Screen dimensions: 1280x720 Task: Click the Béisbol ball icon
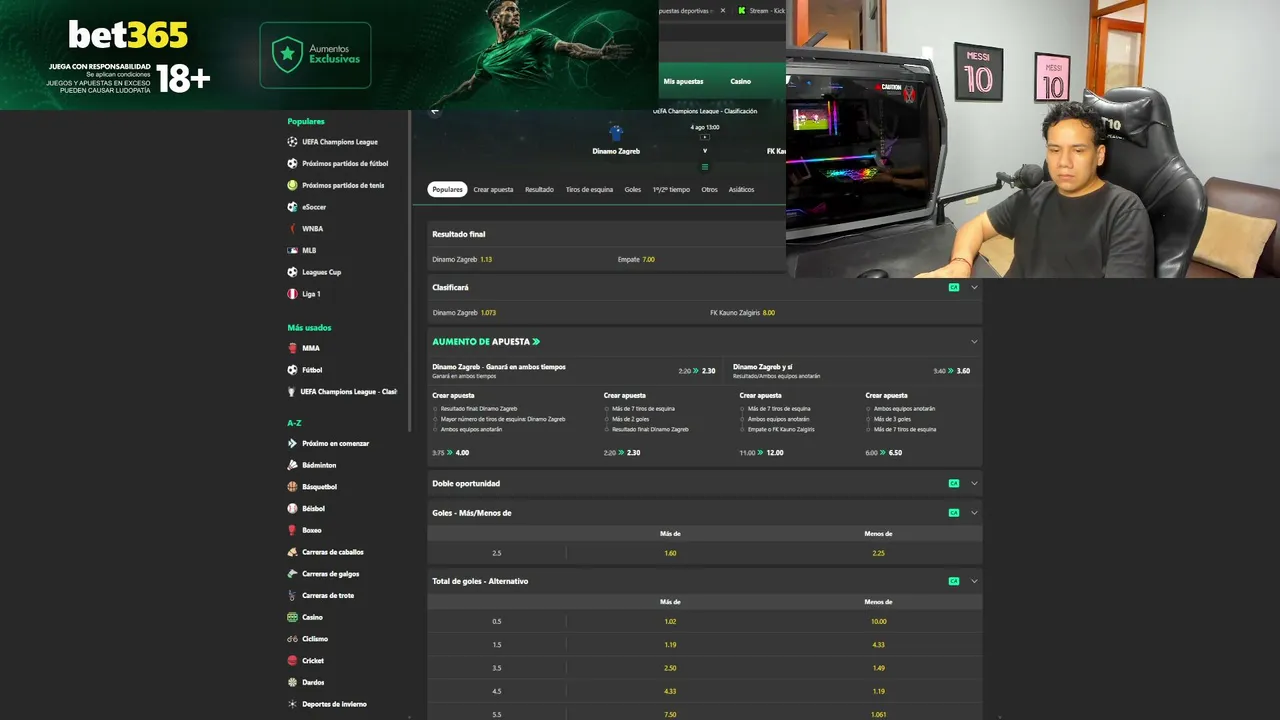293,508
